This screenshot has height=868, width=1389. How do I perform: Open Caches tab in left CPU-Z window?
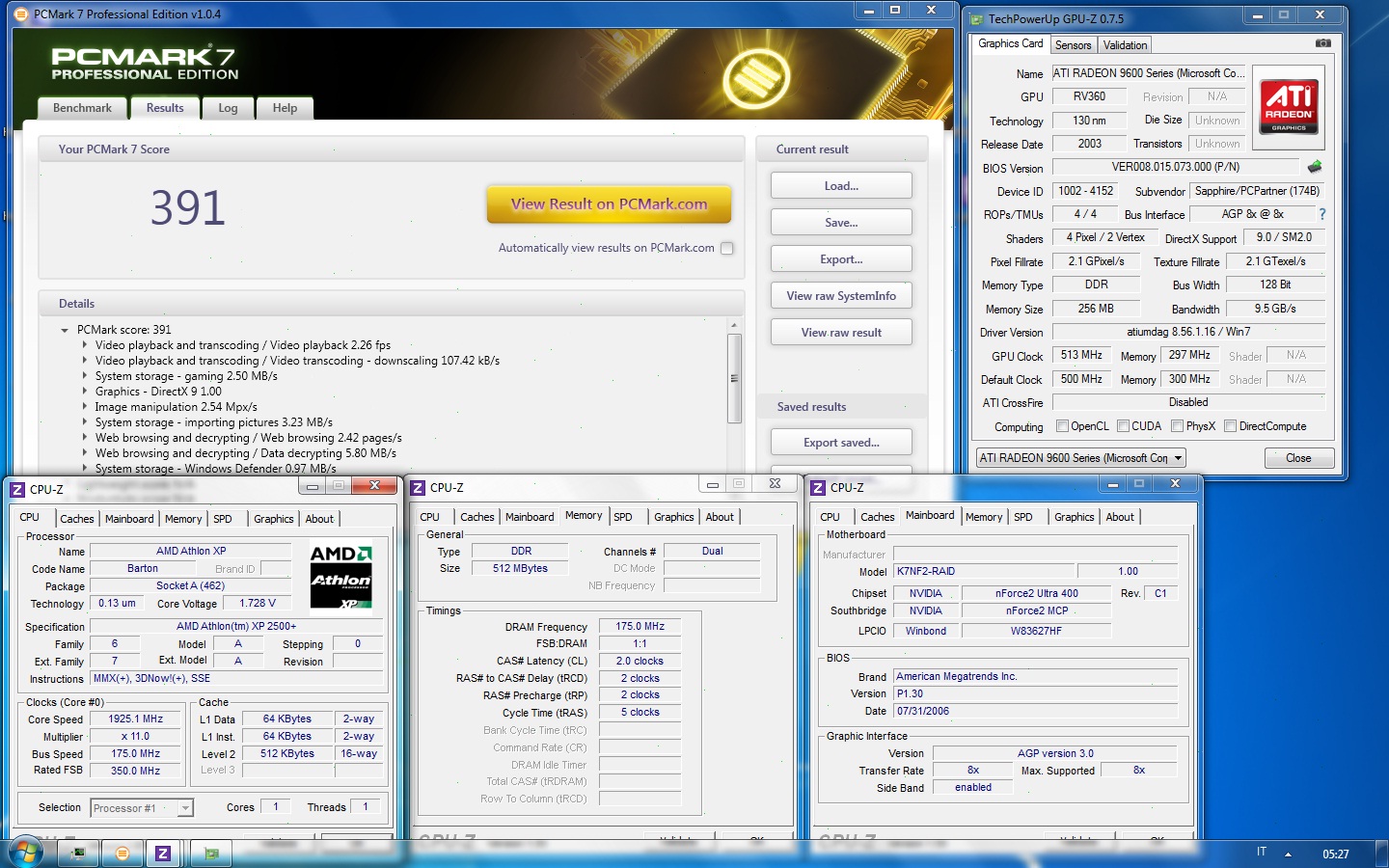tap(77, 519)
